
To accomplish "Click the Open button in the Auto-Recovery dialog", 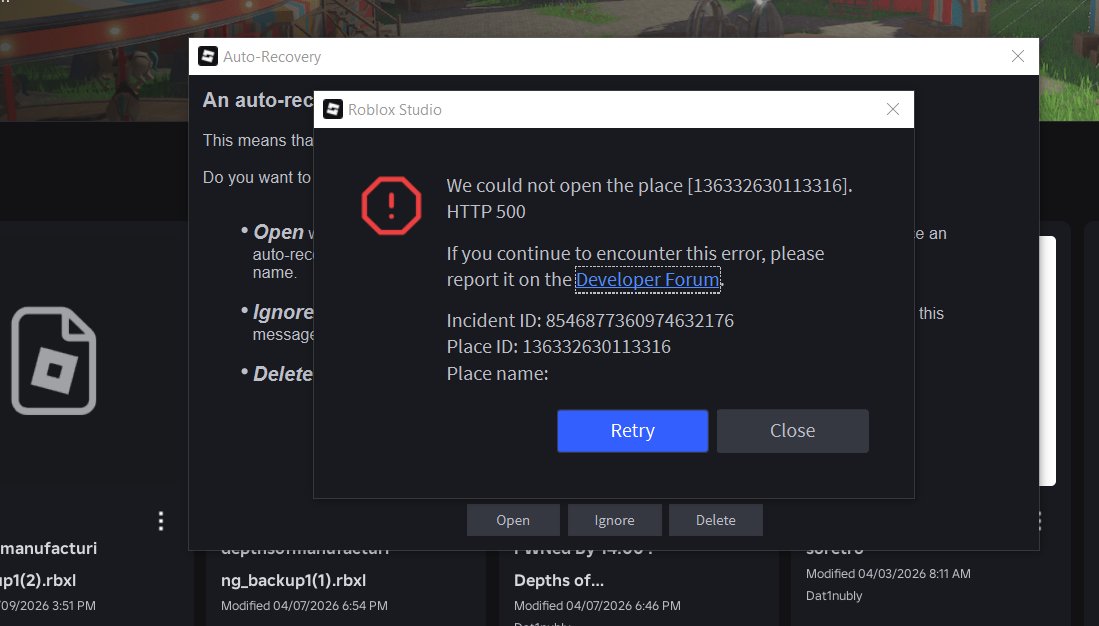I will pos(513,520).
